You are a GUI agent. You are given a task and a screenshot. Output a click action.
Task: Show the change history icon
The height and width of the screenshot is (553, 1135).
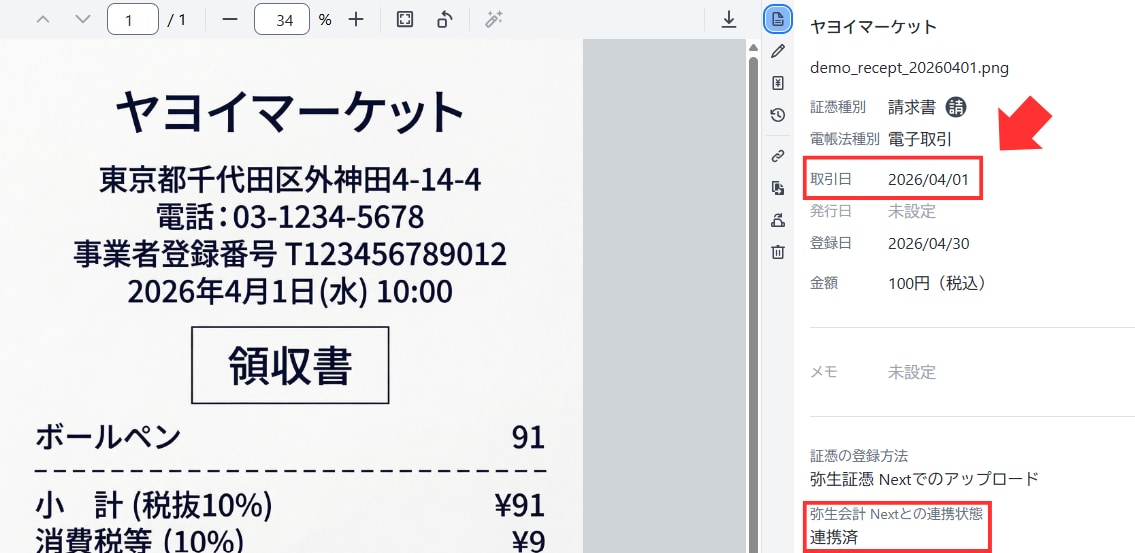coord(777,114)
